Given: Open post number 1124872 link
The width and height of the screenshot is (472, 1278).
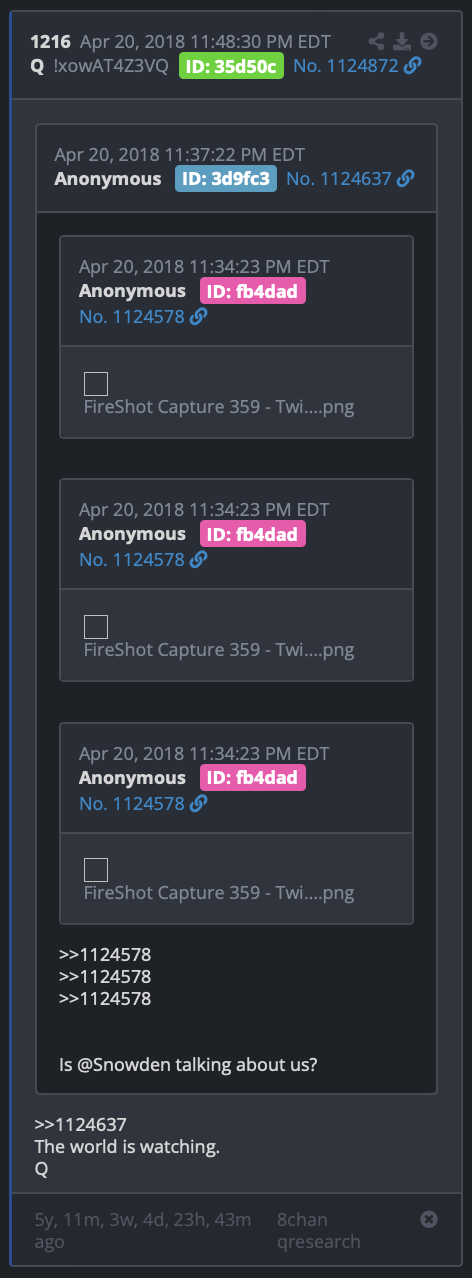Looking at the screenshot, I should point(344,66).
